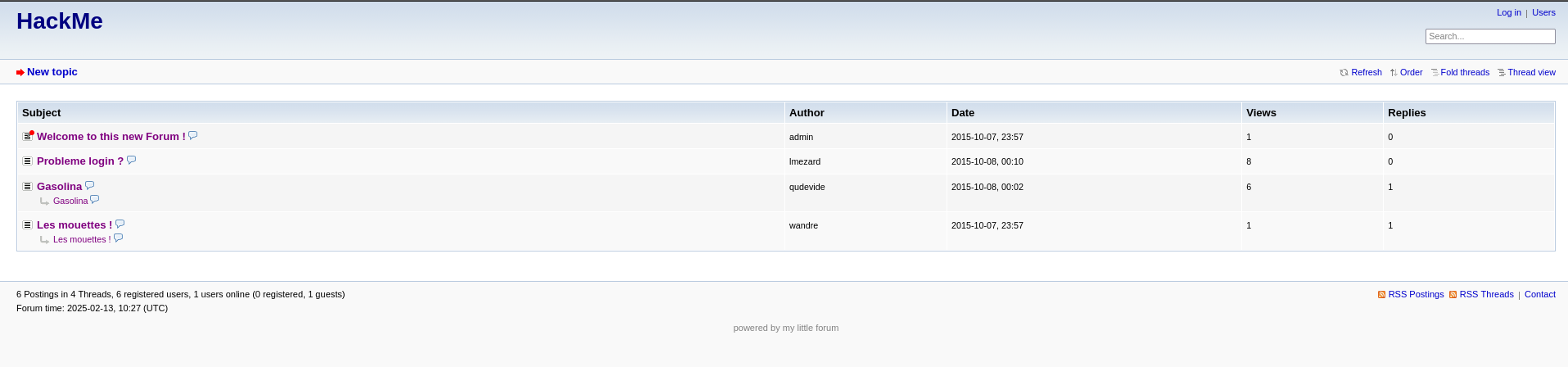This screenshot has height=367, width=1568.
Task: Start a New topic
Action: [52, 72]
